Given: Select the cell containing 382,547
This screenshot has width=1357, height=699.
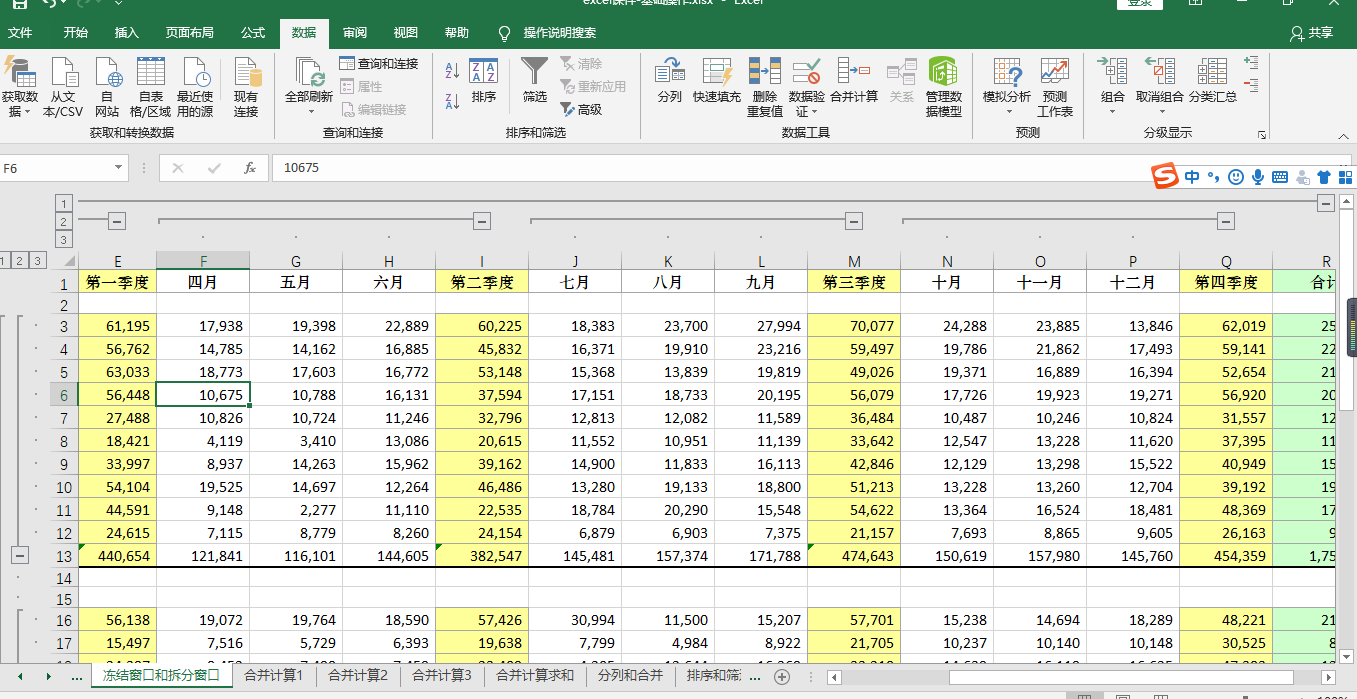Looking at the screenshot, I should pyautogui.click(x=482, y=556).
